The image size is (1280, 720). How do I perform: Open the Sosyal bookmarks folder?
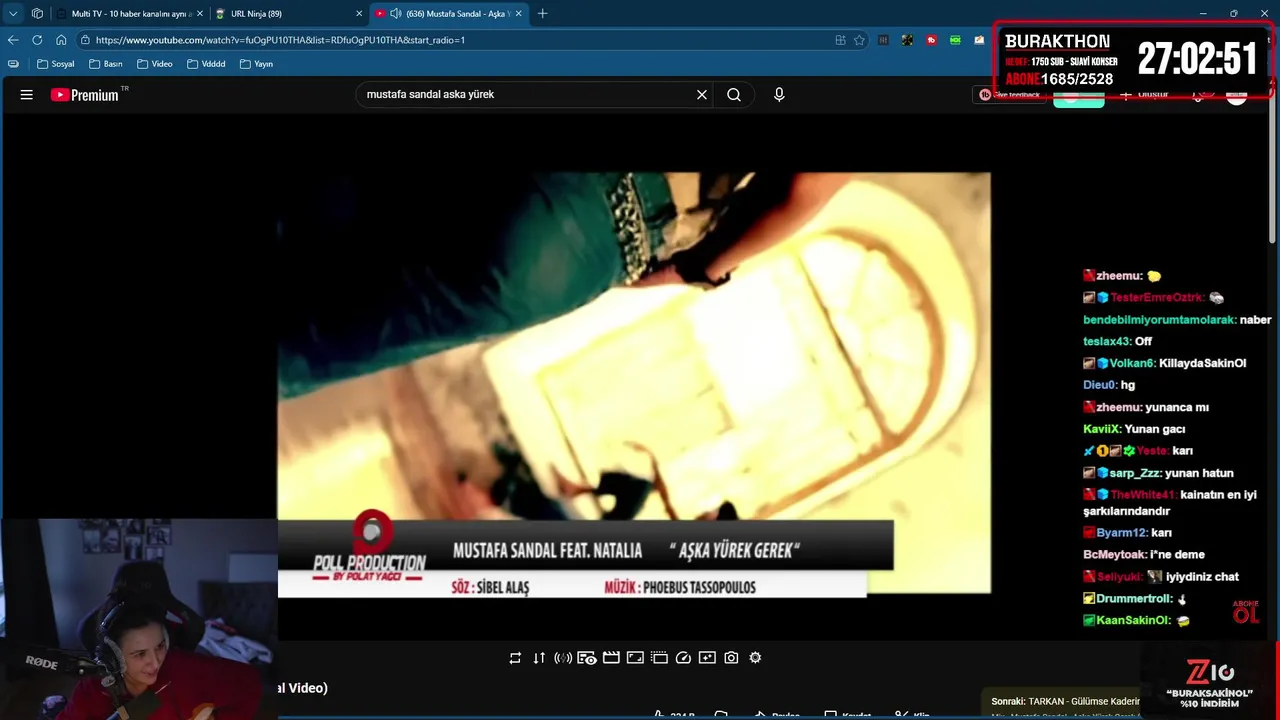pos(56,64)
